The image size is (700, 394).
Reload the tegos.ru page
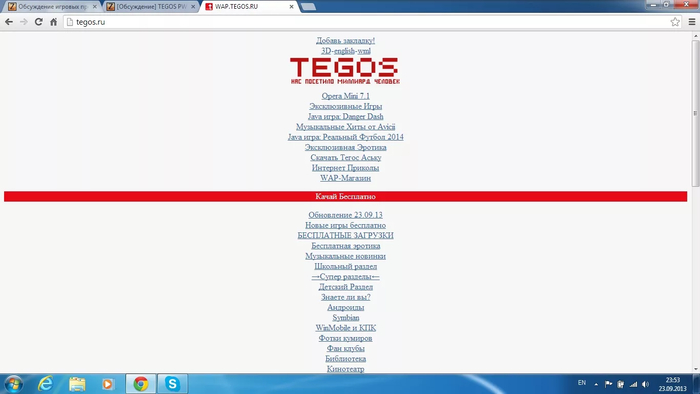pyautogui.click(x=38, y=22)
